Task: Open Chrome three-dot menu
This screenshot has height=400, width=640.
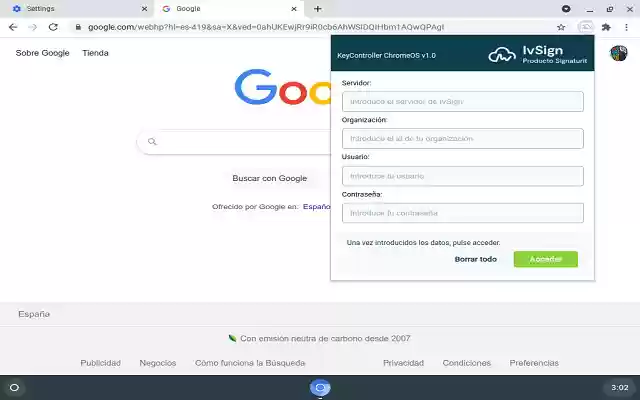Action: coord(626,27)
